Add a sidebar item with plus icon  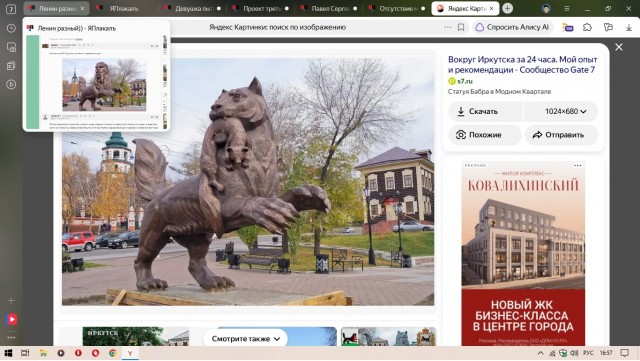[11, 301]
